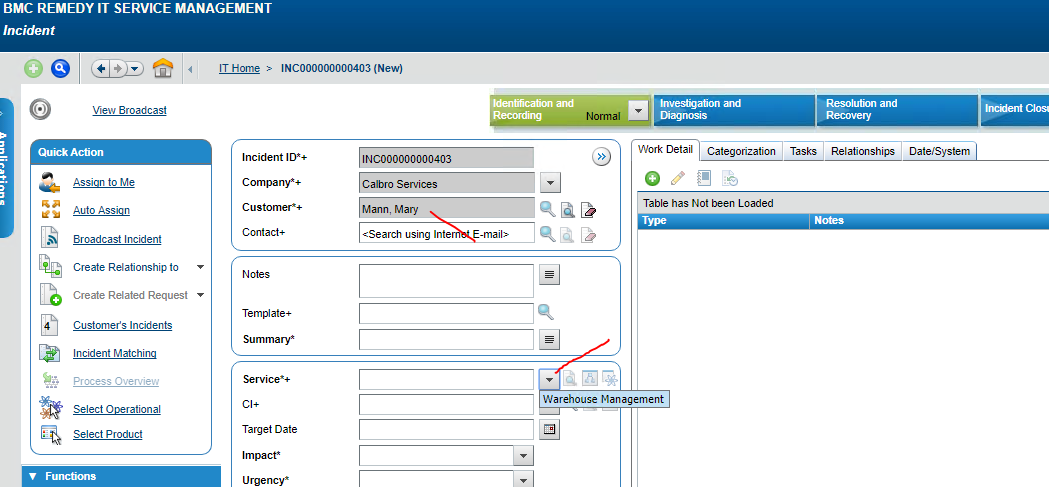Select the Investigation and Diagnosis stage
The height and width of the screenshot is (487, 1049).
733,110
